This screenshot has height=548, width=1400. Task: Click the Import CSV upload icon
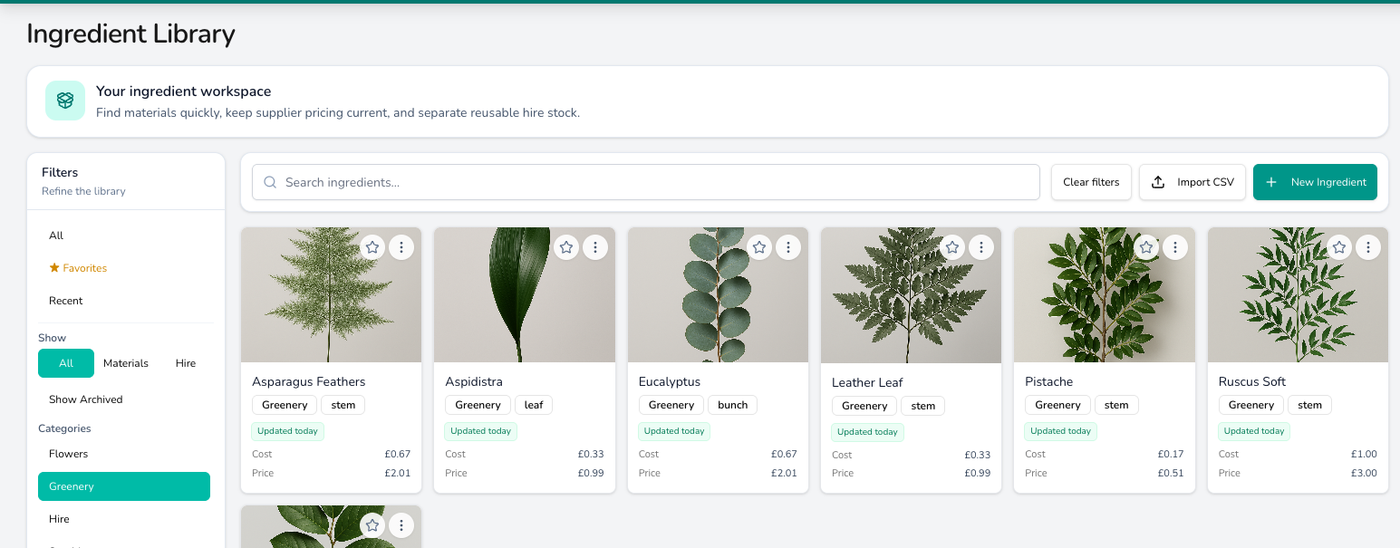pos(1158,182)
